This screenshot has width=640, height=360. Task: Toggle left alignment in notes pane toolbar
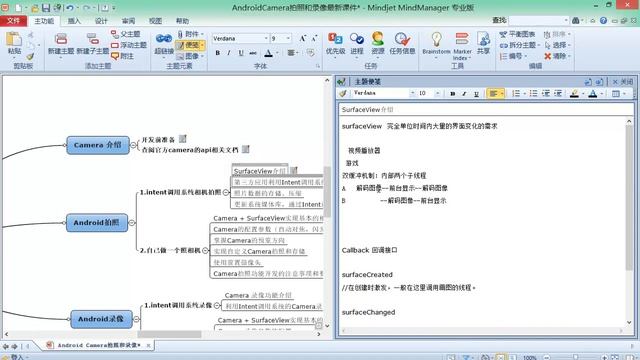click(x=493, y=93)
